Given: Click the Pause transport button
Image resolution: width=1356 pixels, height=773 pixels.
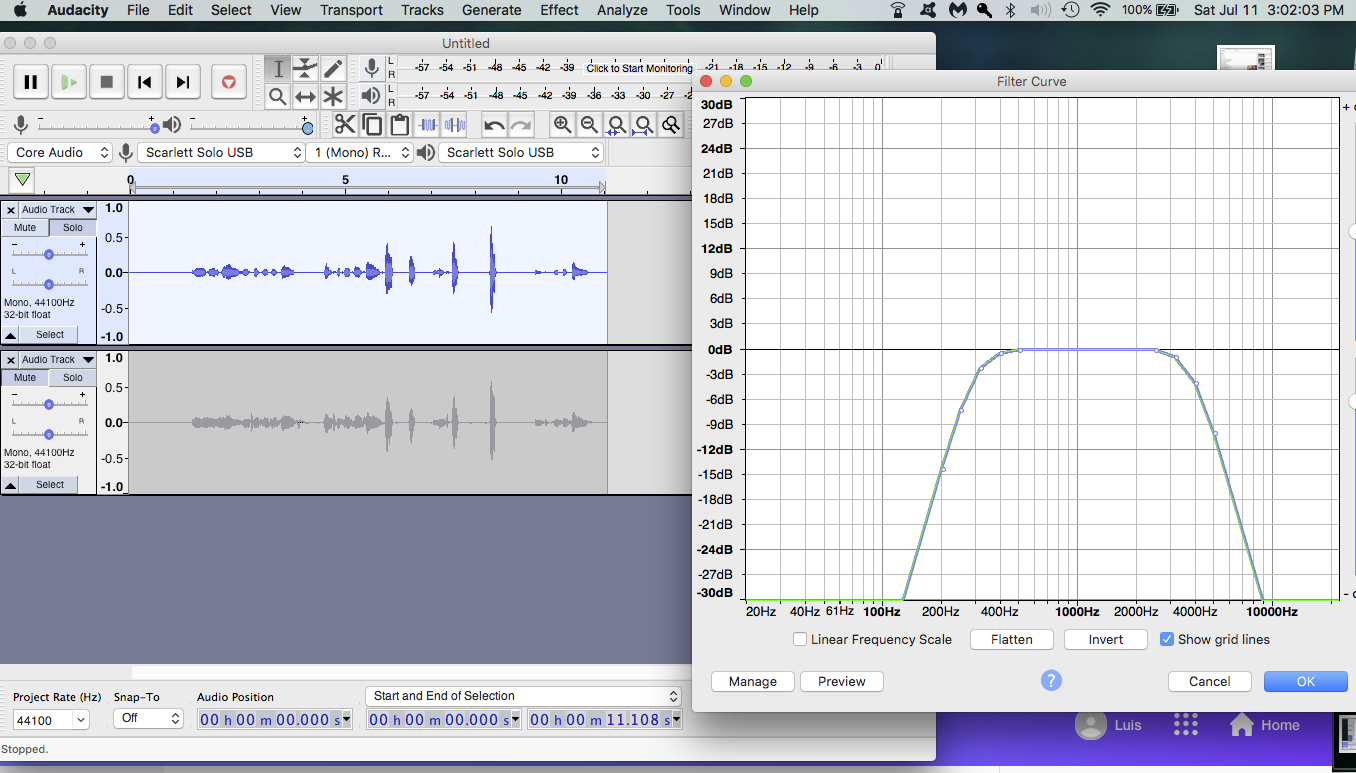Looking at the screenshot, I should 31,82.
